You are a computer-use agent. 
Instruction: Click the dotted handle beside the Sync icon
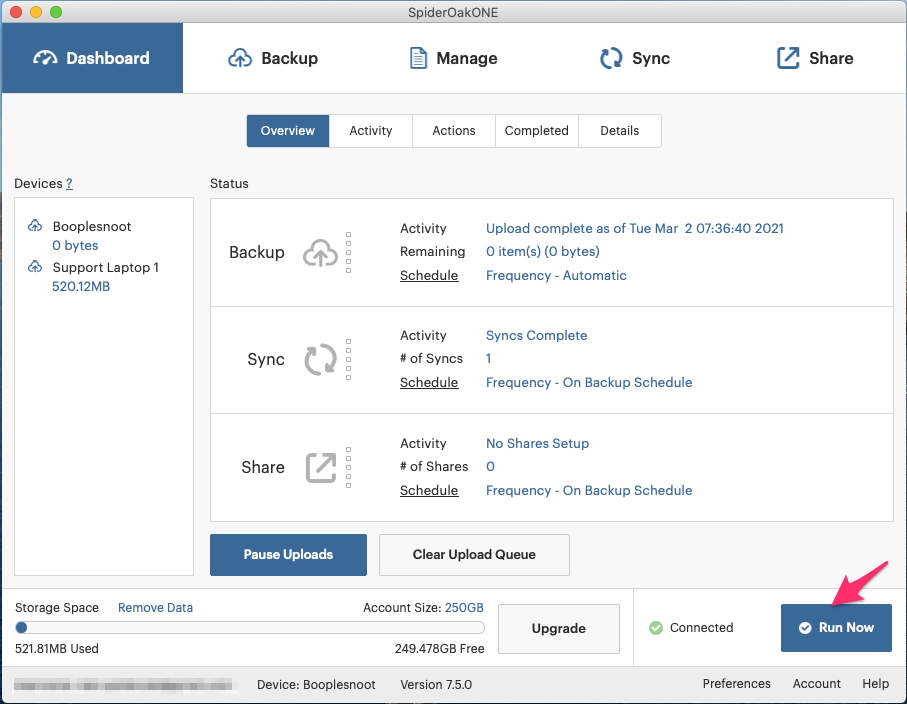tap(348, 360)
